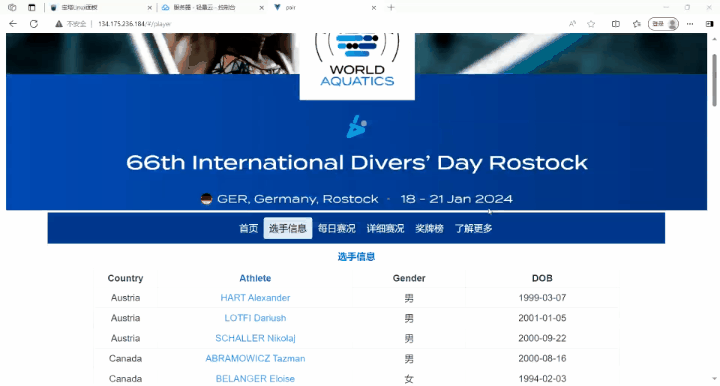Go back using the browser back arrow

click(13, 24)
